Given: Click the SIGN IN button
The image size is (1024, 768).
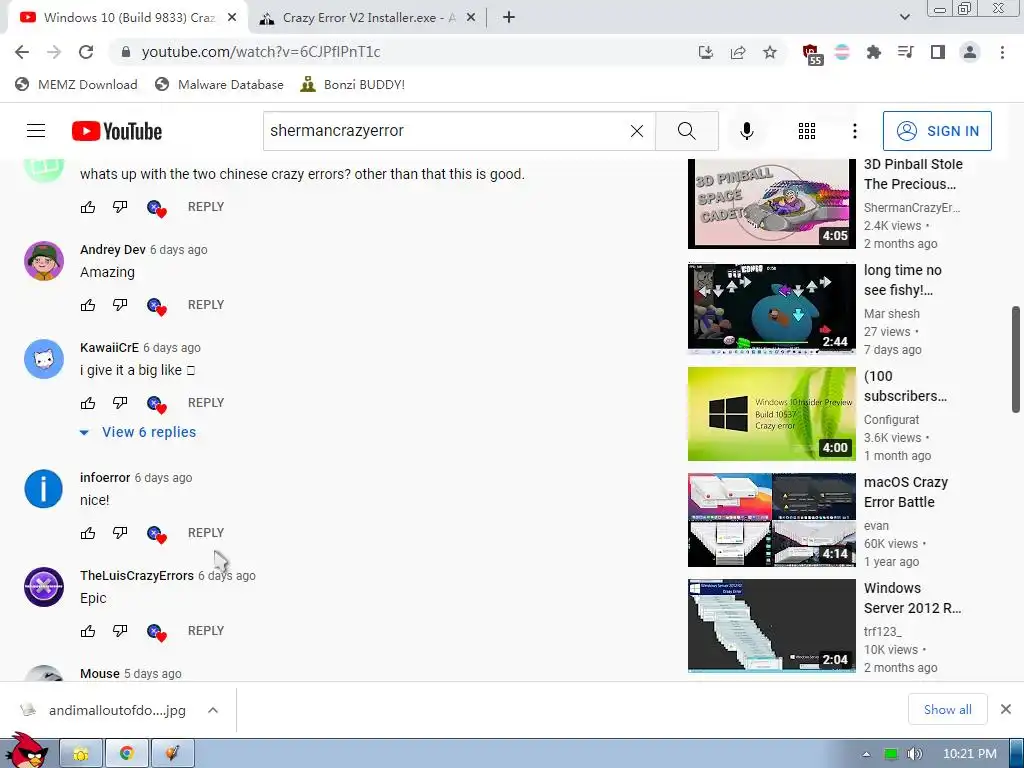Looking at the screenshot, I should click(936, 131).
